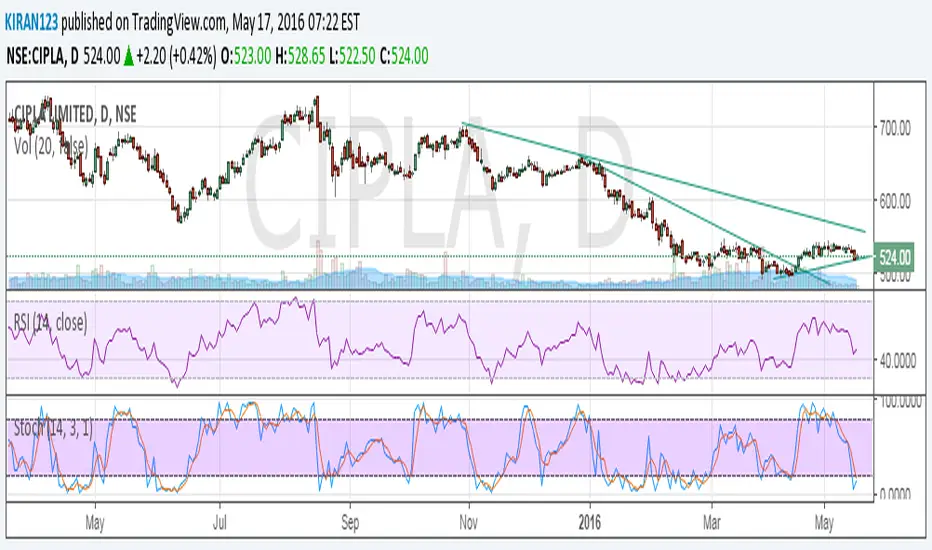This screenshot has height=550, width=932.
Task: Click the close value C:524.00
Action: 404,56
